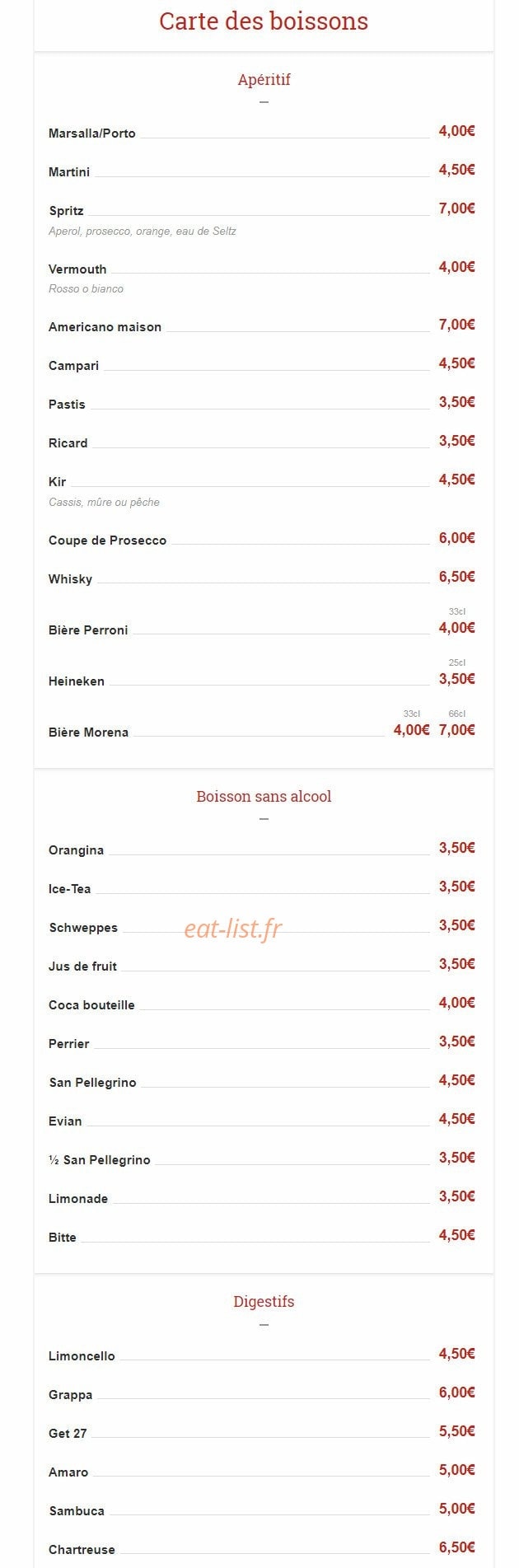Click Bière Morena 66cl price 7,00€
This screenshot has height=1568, width=519.
pos(456,730)
